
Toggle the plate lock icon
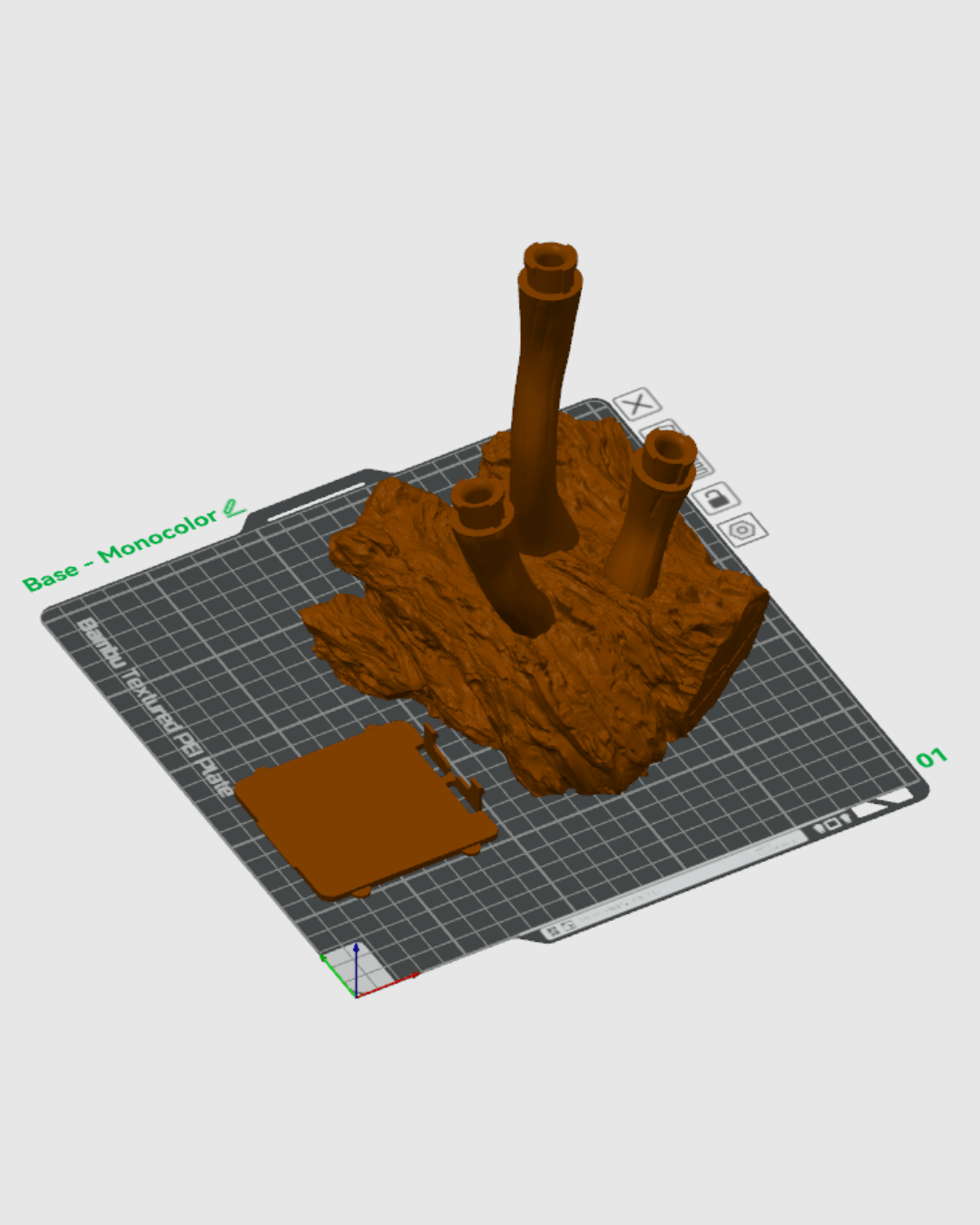(x=716, y=497)
